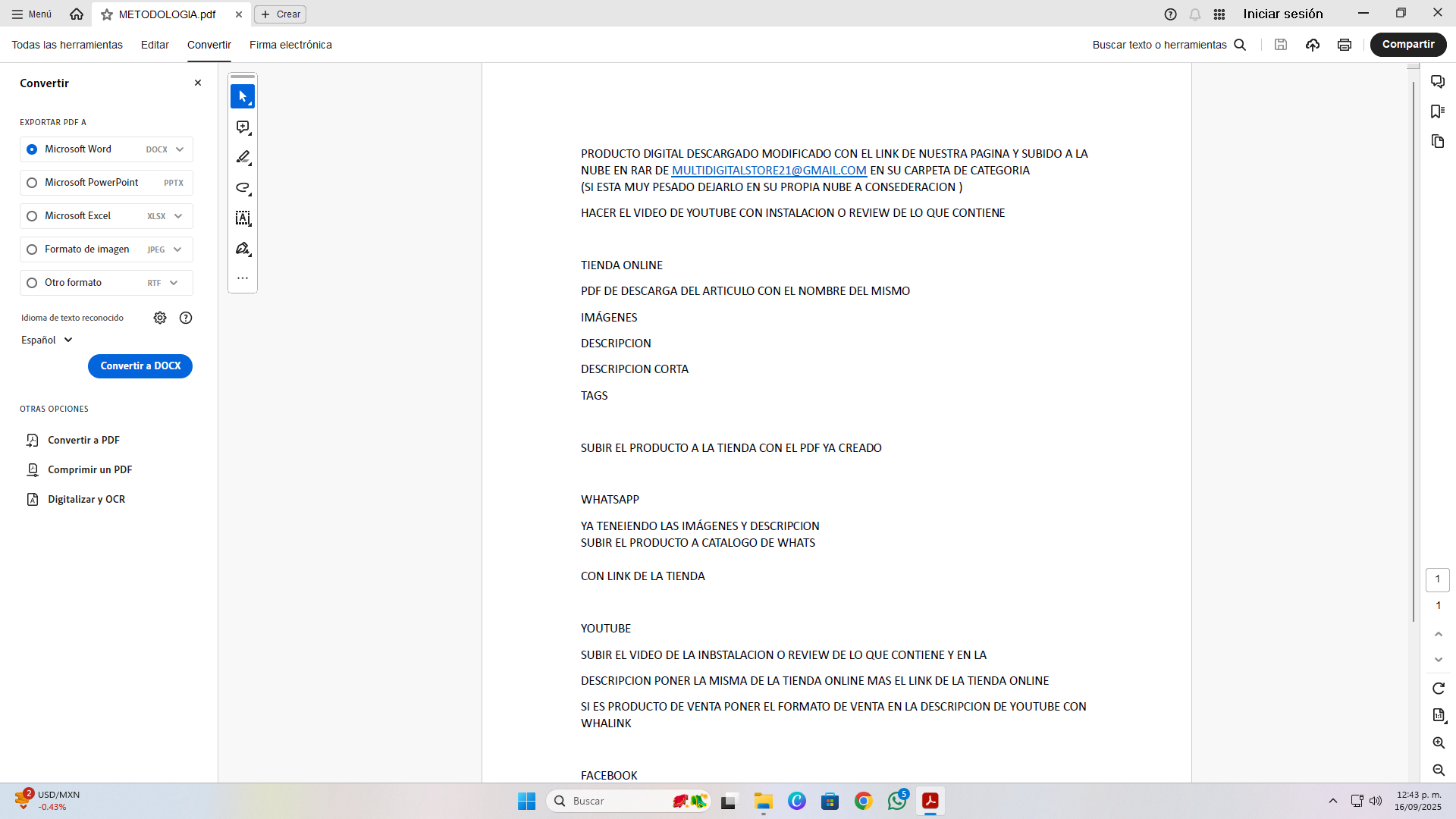Select Microsoft Excel radio button

32,216
